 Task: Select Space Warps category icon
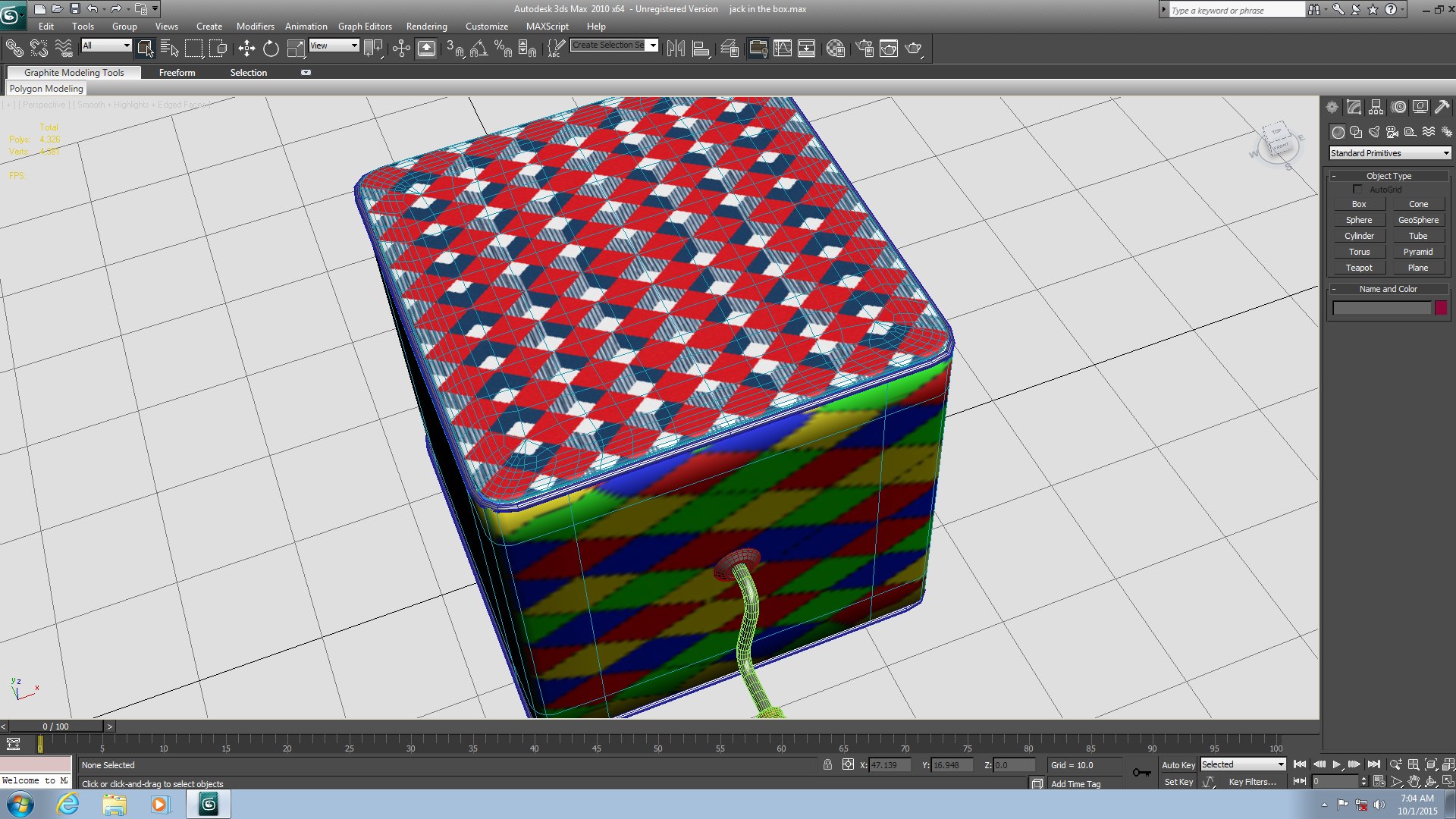1429,132
